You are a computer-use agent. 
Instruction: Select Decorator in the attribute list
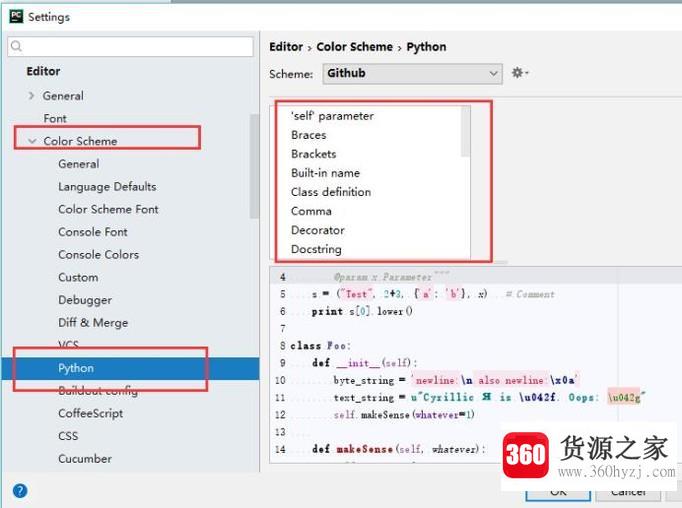[x=318, y=230]
